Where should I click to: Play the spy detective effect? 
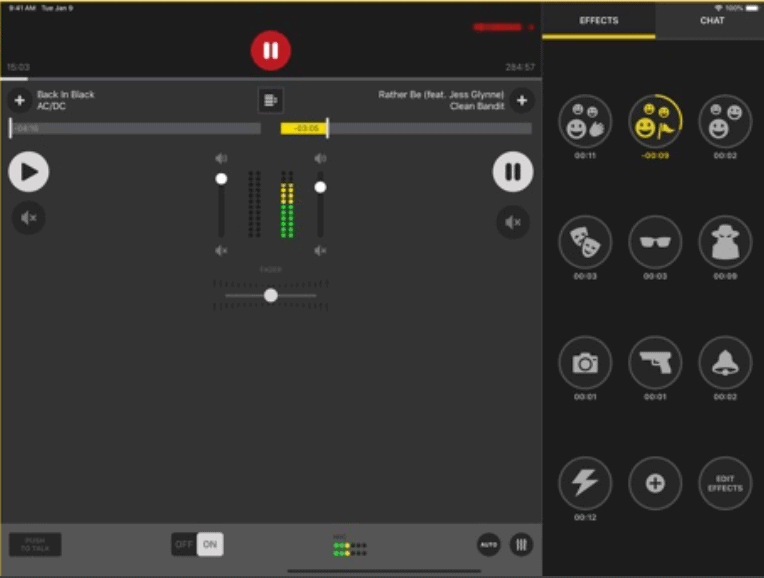pyautogui.click(x=725, y=242)
